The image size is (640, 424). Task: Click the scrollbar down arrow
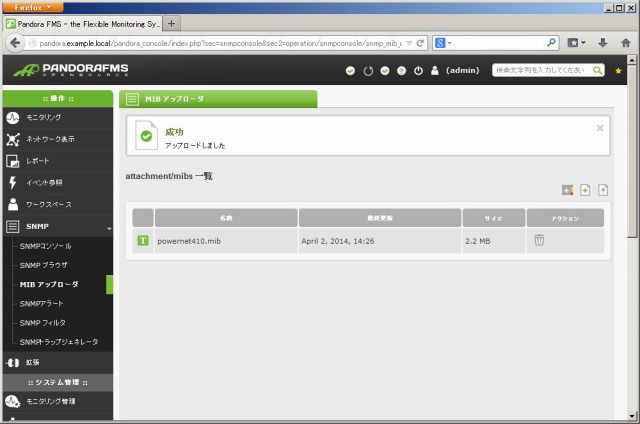632,416
